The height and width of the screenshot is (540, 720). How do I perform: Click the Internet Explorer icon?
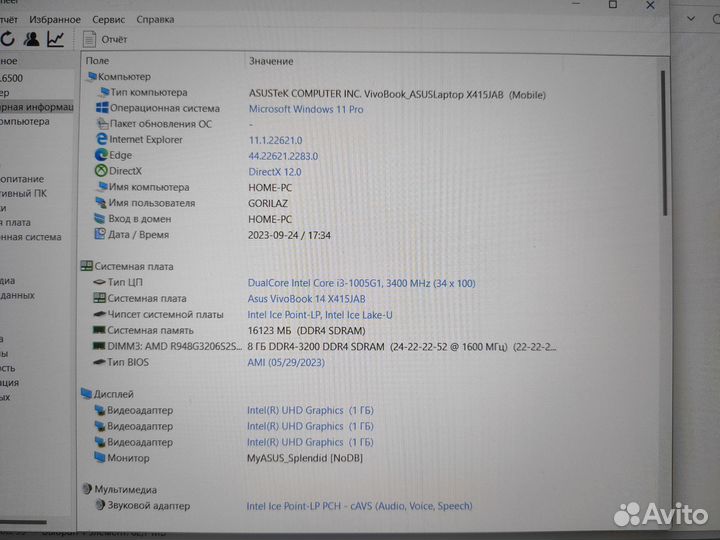coord(101,139)
